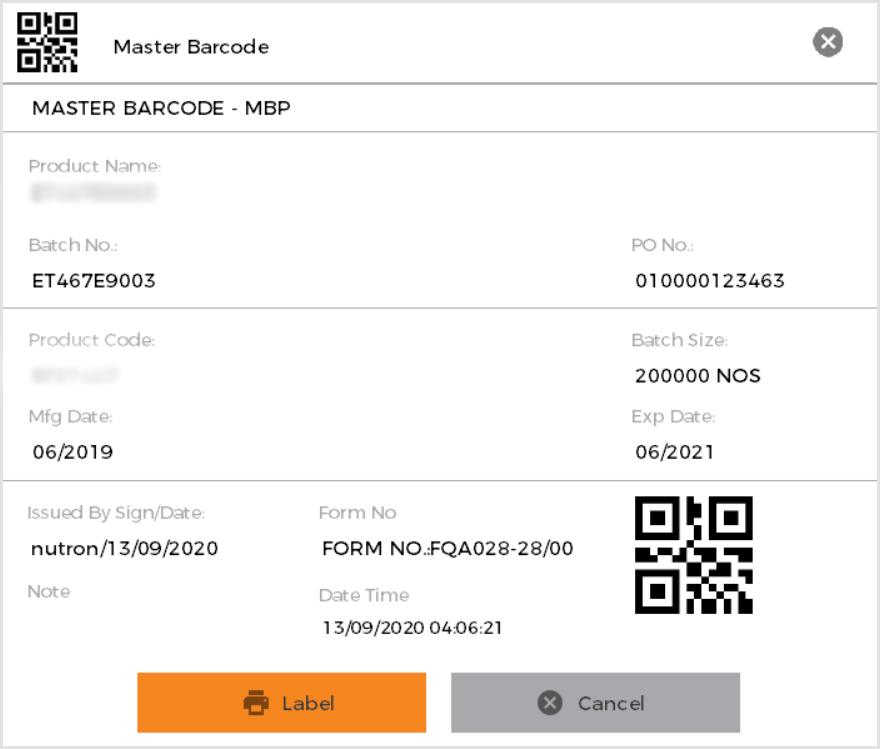The width and height of the screenshot is (880, 749).
Task: Click the Mfg Date value 06/2019
Action: (72, 452)
